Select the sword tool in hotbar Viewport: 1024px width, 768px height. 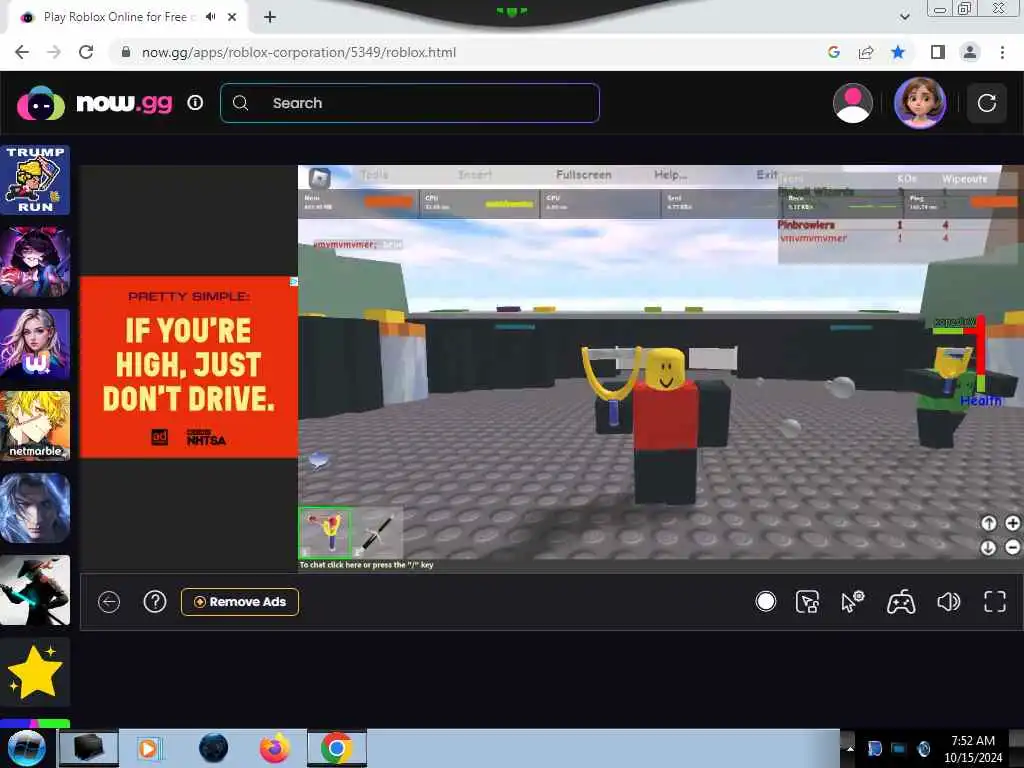[377, 533]
